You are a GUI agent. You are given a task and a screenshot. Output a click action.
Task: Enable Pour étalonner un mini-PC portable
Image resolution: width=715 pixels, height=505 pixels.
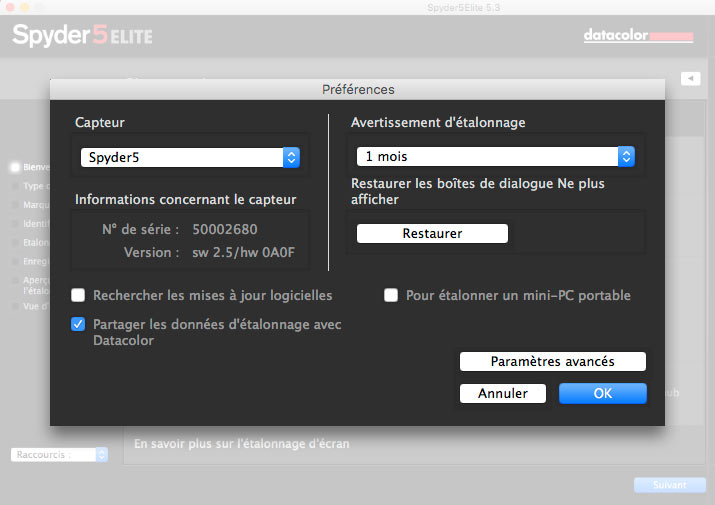tap(391, 295)
